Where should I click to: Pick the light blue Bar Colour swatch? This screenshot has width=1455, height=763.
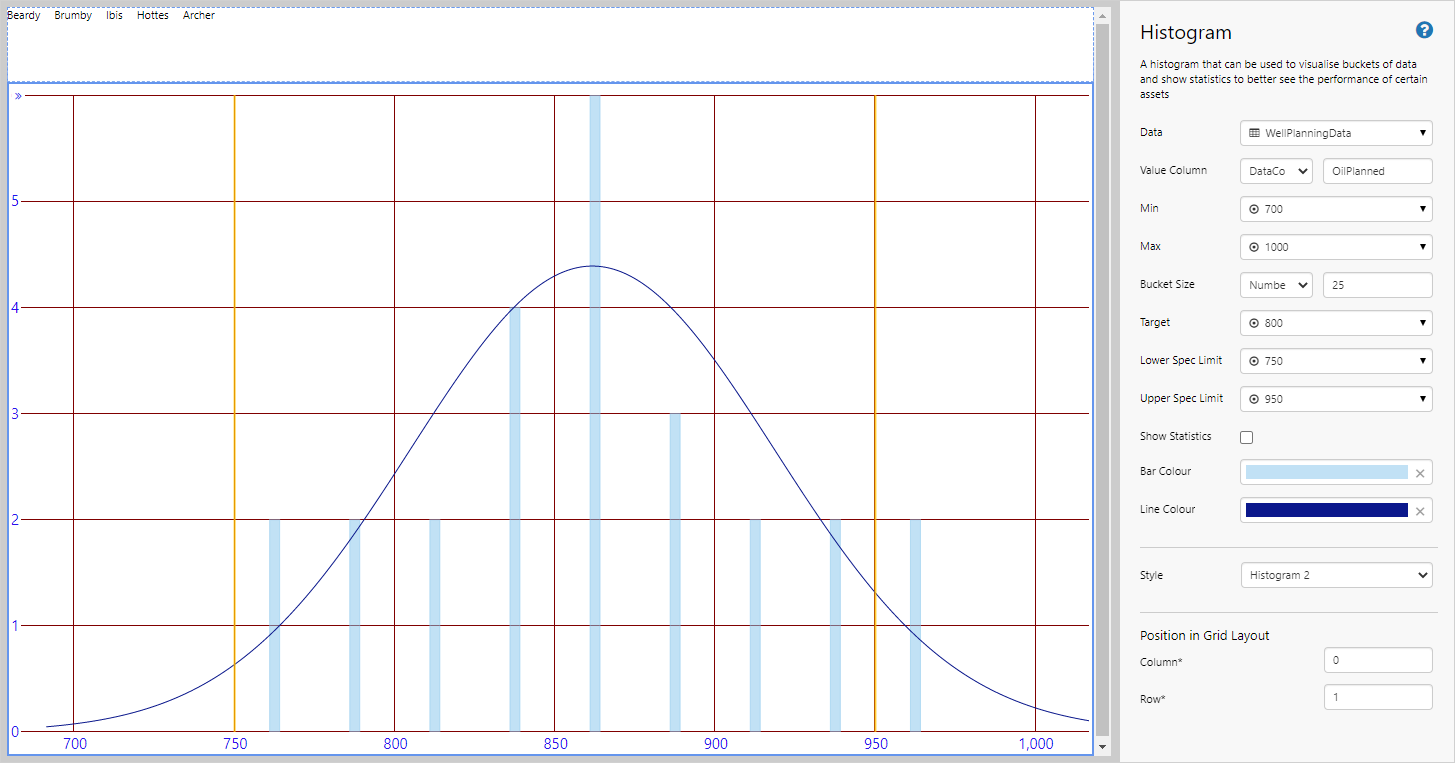tap(1326, 473)
